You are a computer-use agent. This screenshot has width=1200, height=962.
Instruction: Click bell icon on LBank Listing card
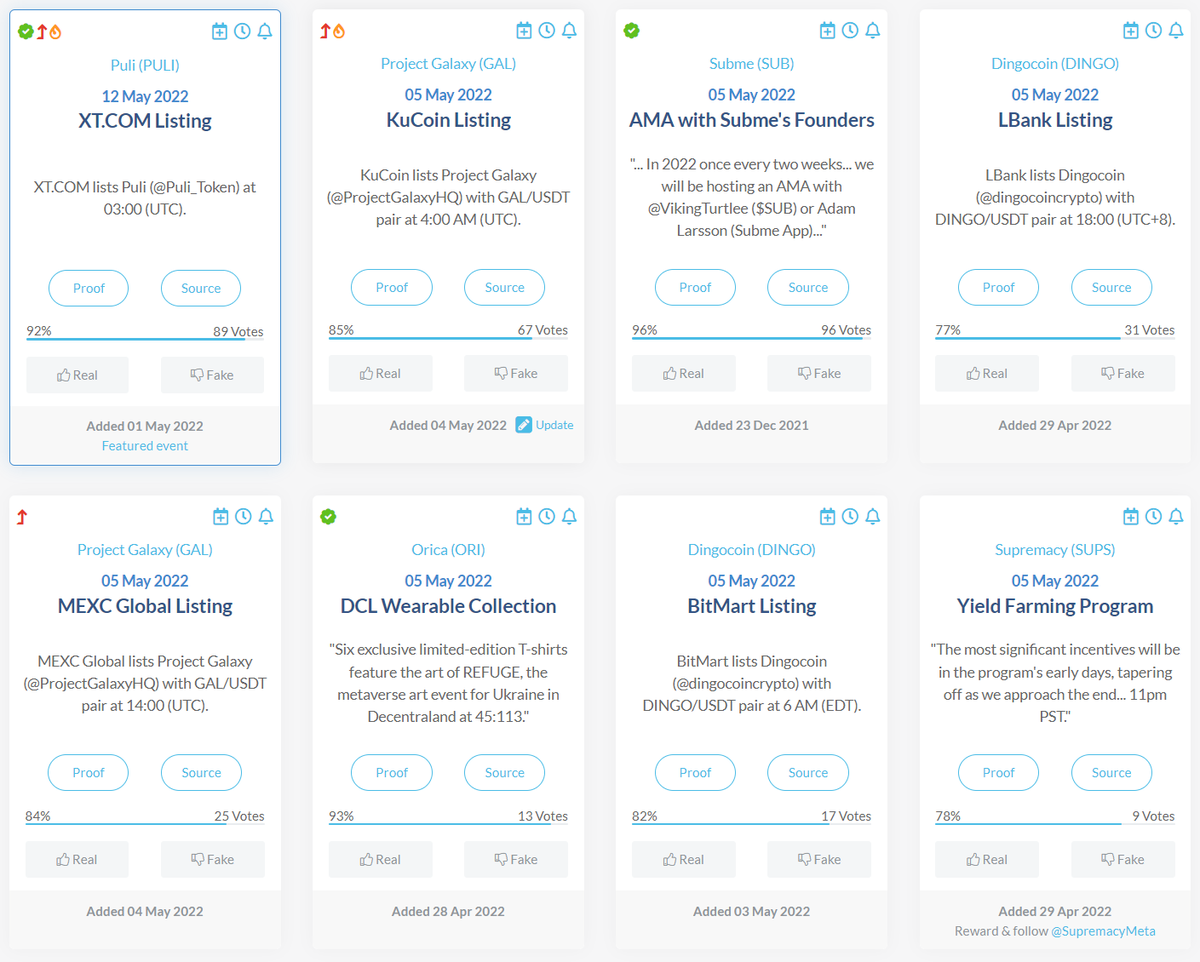click(x=1176, y=31)
